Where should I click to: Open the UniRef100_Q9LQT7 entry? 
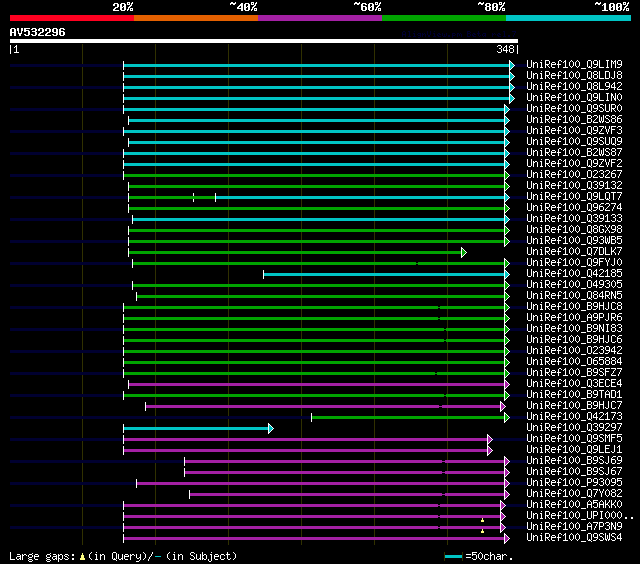574,197
